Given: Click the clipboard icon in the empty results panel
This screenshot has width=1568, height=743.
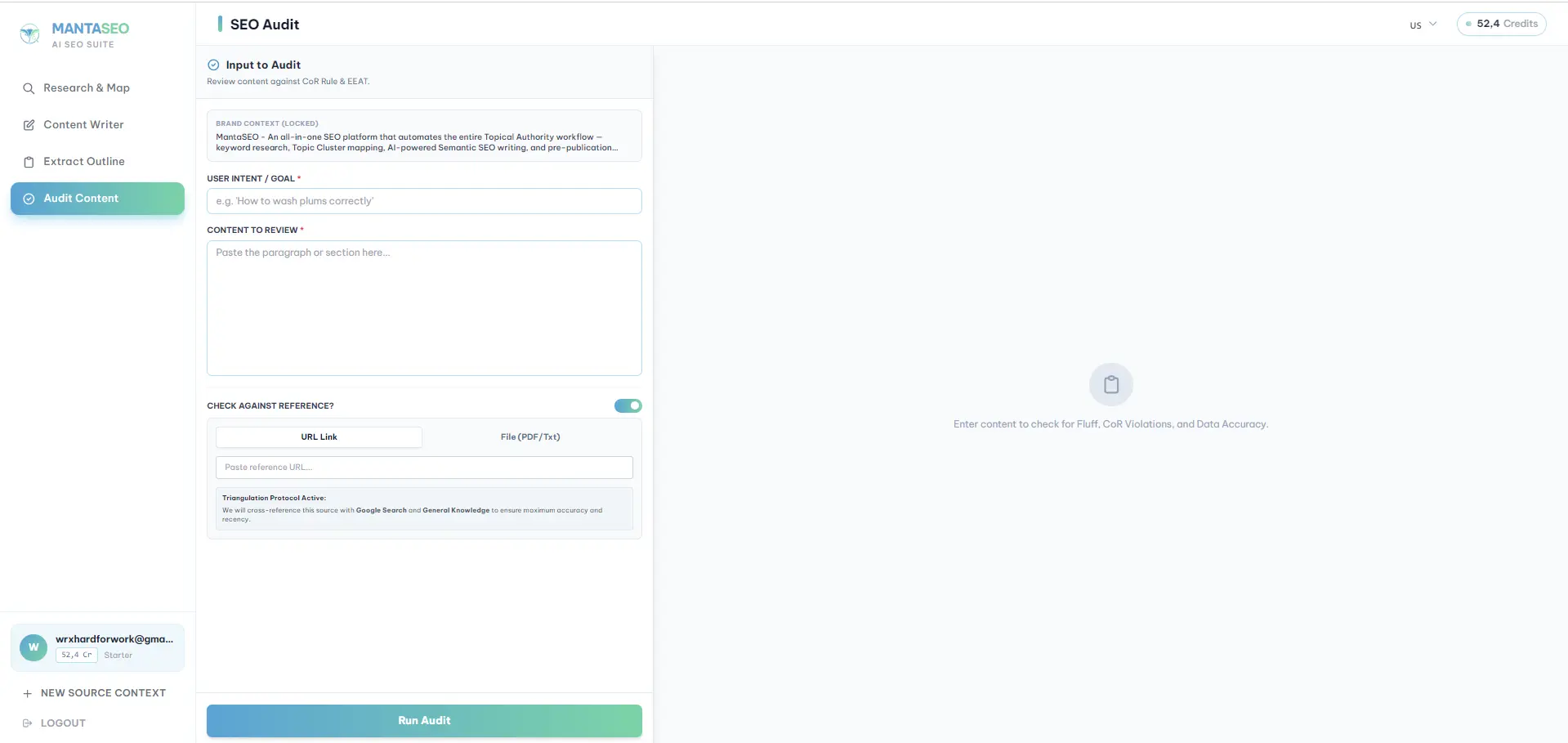Looking at the screenshot, I should coord(1110,383).
